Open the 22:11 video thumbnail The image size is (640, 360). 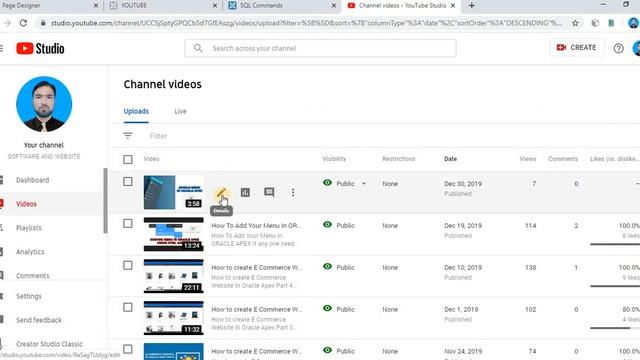click(173, 276)
